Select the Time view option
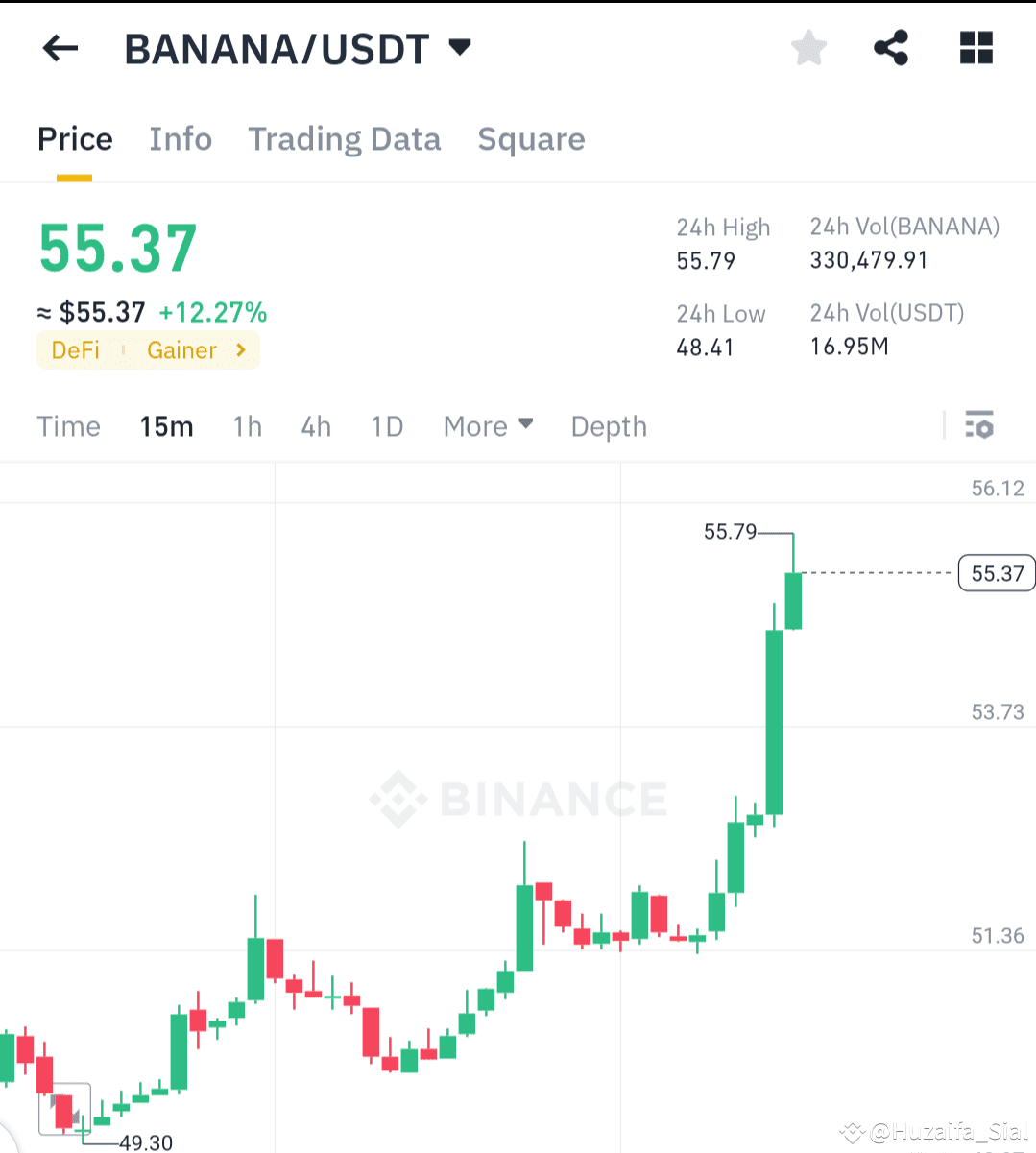 [68, 425]
